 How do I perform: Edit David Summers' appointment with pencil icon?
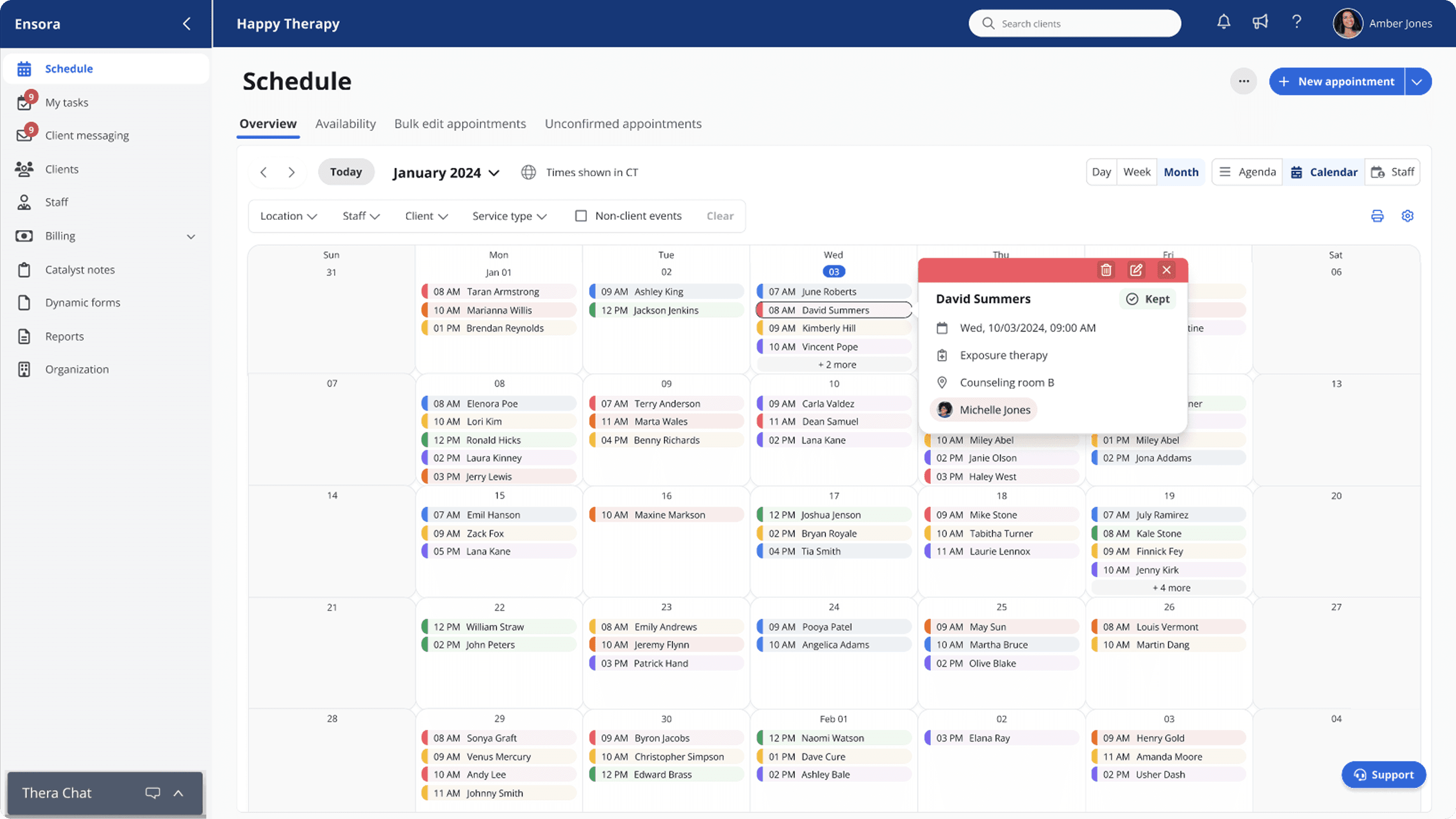pos(1136,270)
